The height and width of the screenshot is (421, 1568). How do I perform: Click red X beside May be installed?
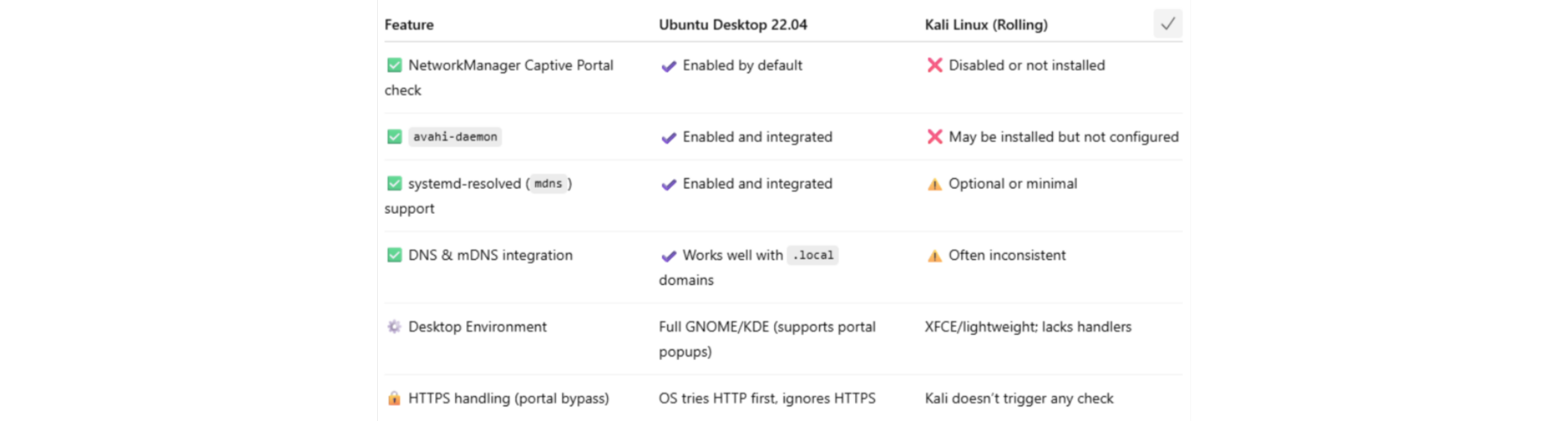pos(934,137)
